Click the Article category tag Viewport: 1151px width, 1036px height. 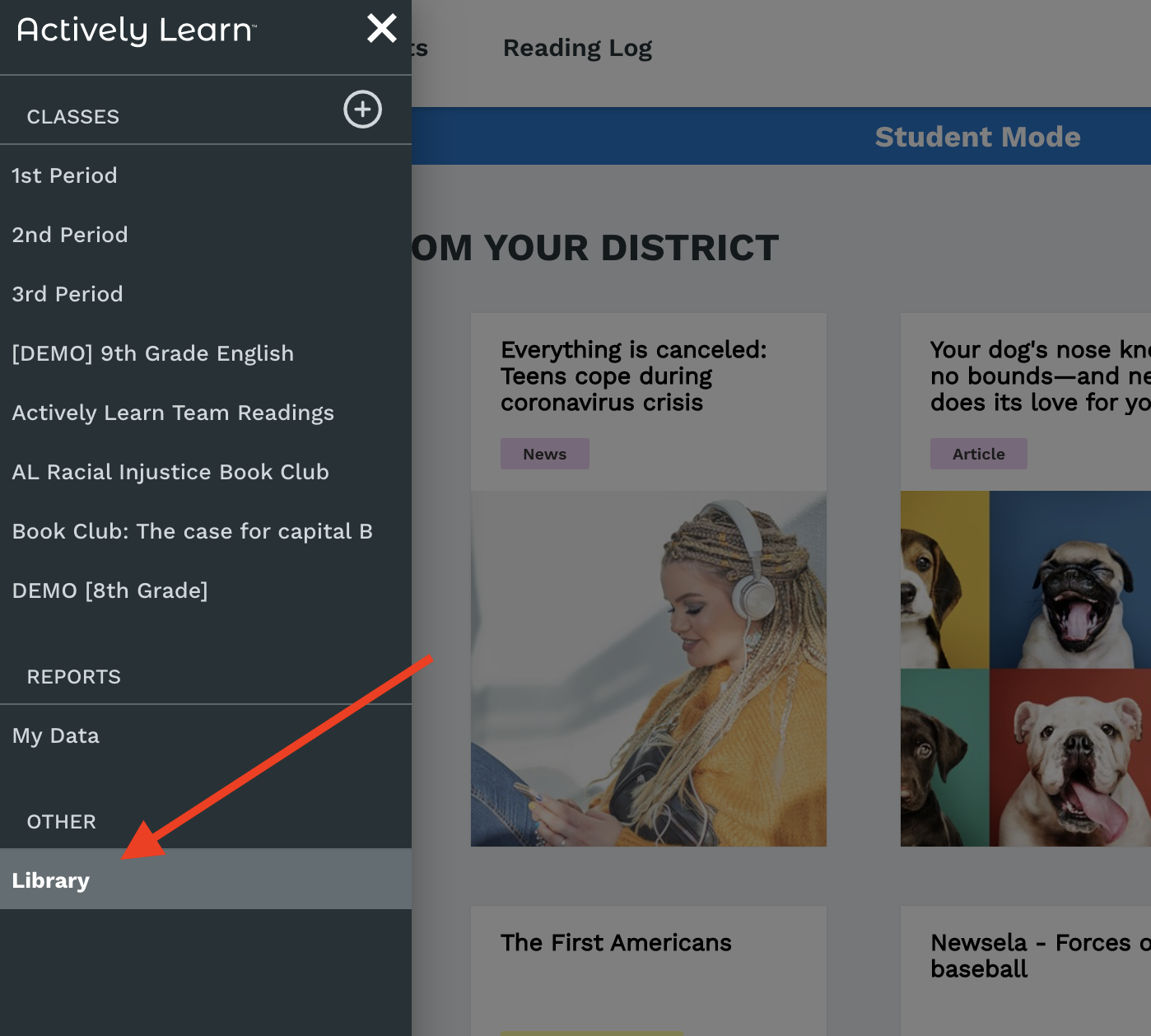[978, 453]
